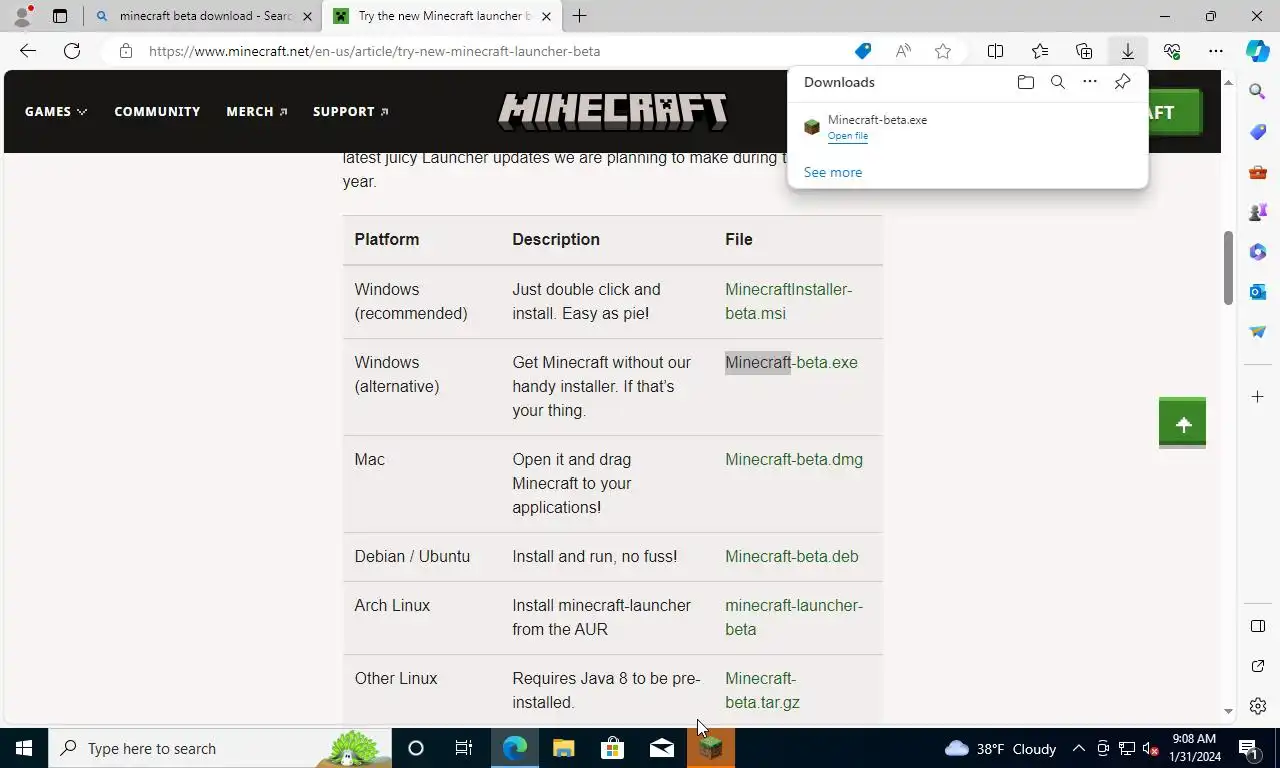Open Windows Start menu

pyautogui.click(x=24, y=748)
